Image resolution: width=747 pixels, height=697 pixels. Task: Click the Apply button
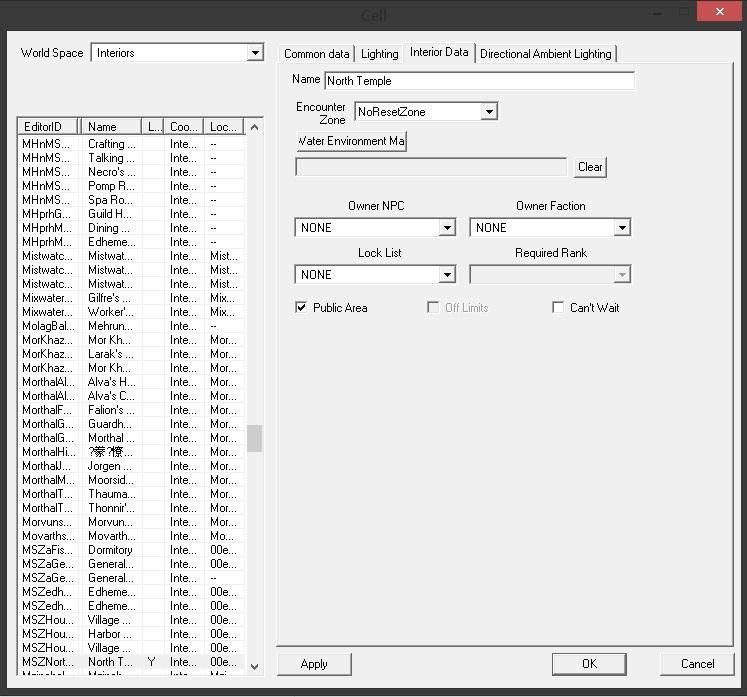pos(314,664)
